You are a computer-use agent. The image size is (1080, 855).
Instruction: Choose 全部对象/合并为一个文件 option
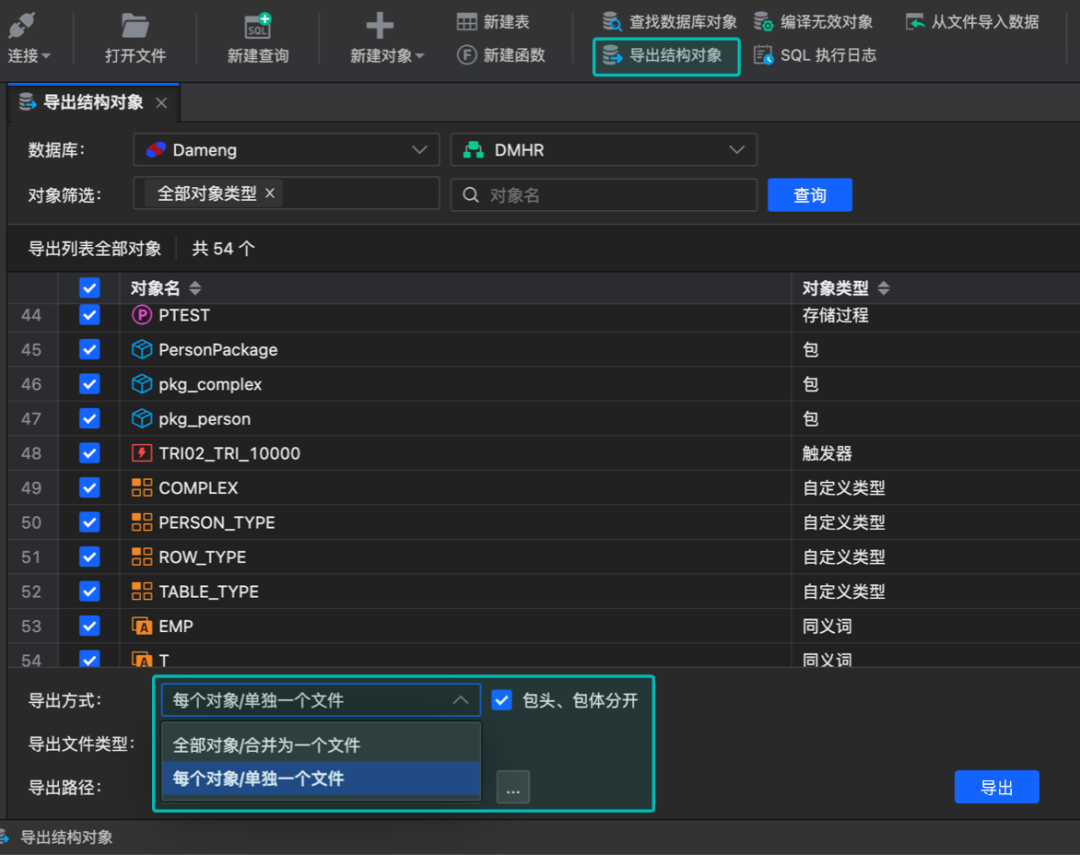click(x=321, y=745)
